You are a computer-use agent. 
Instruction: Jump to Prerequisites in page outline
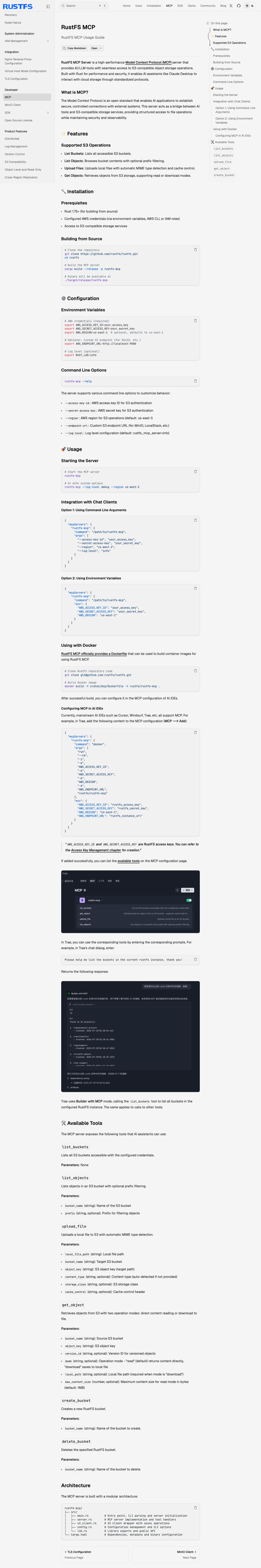(221, 56)
